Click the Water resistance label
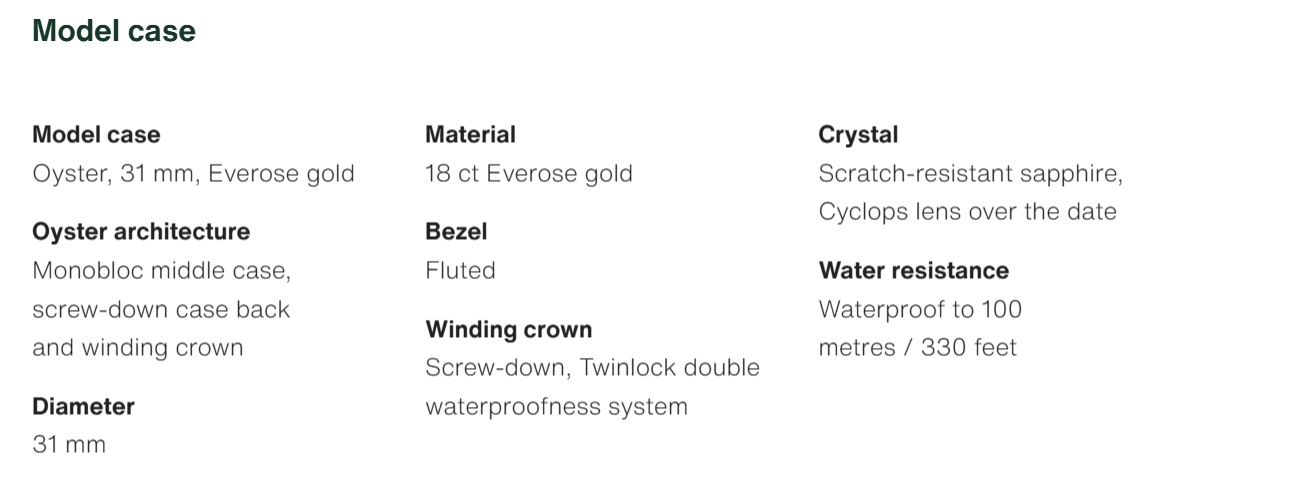Viewport: 1294px width, 480px height. click(913, 270)
